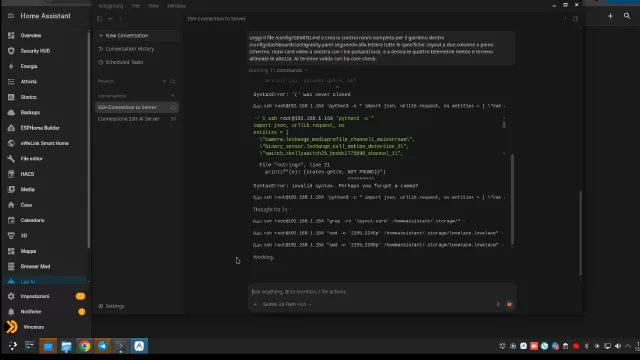The height and width of the screenshot is (360, 640).
Task: Expand the sed 2235,2290p command row
Action: [x=379, y=245]
